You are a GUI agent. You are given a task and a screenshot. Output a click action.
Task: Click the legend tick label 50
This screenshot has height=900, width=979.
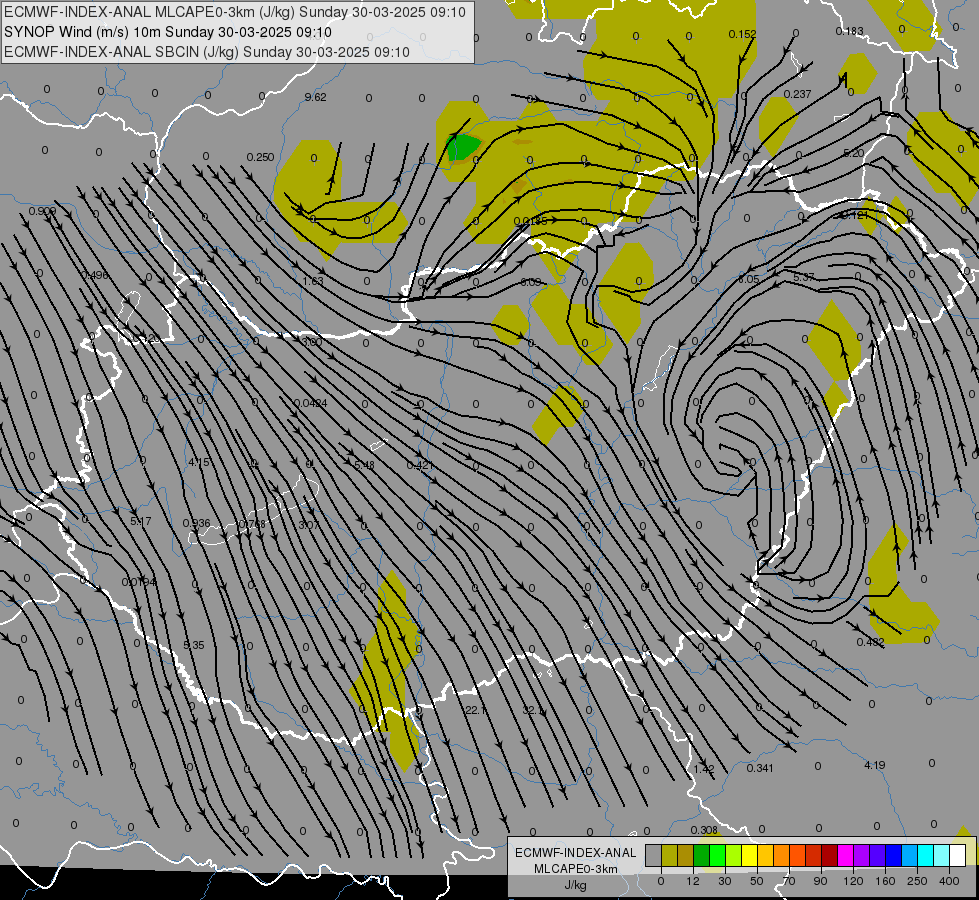pyautogui.click(x=757, y=881)
